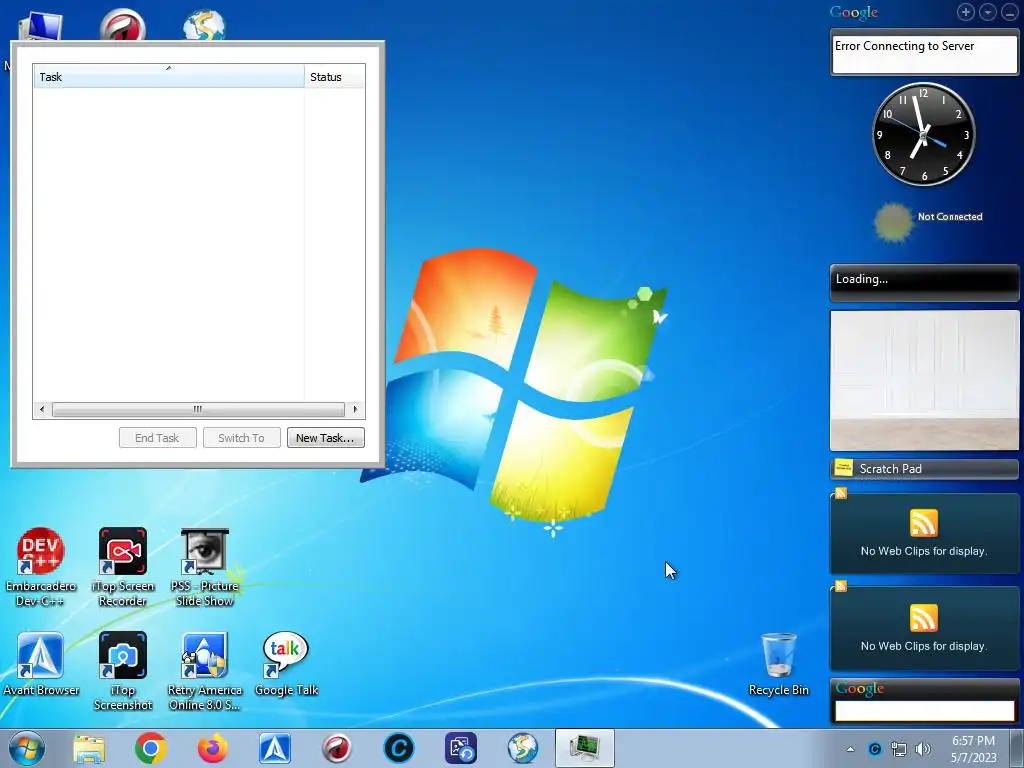Click the globe desktop icon at top

pos(204,25)
